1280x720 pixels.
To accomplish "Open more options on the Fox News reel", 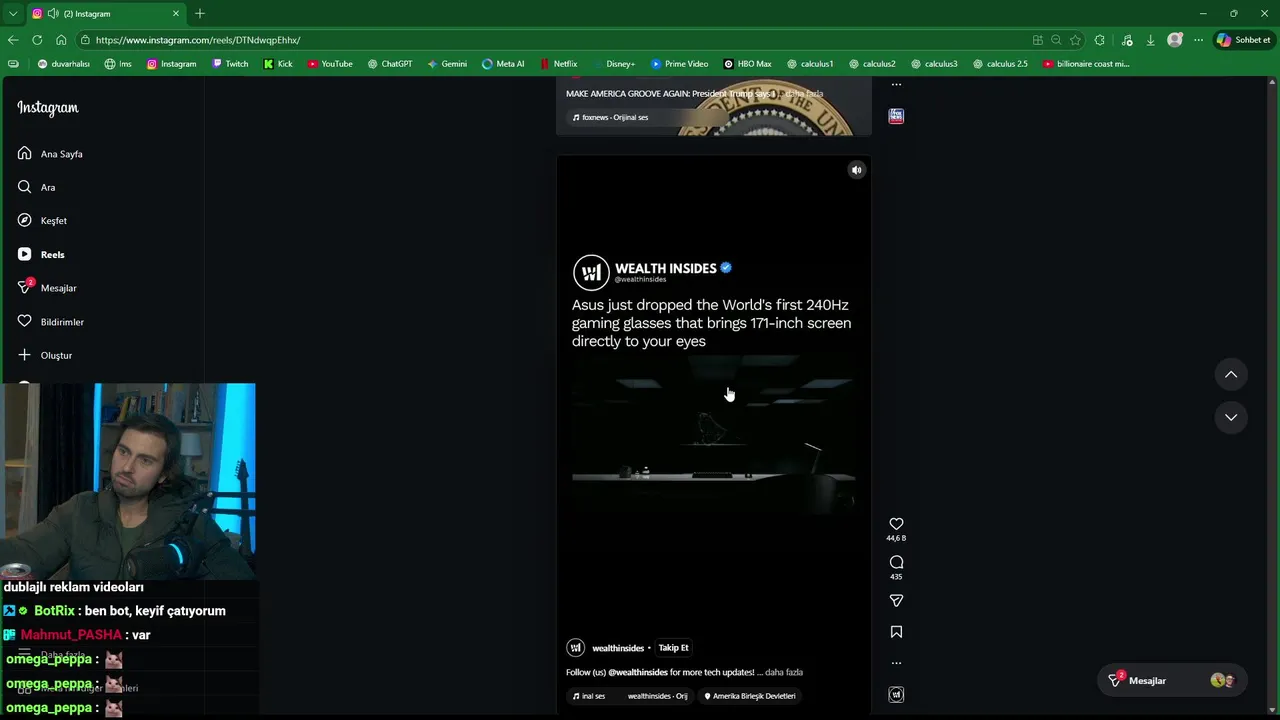I will point(896,85).
